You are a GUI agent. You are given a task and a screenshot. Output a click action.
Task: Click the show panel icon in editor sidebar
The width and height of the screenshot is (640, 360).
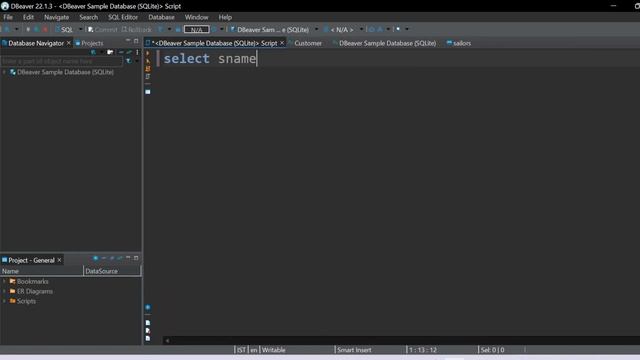(x=148, y=92)
